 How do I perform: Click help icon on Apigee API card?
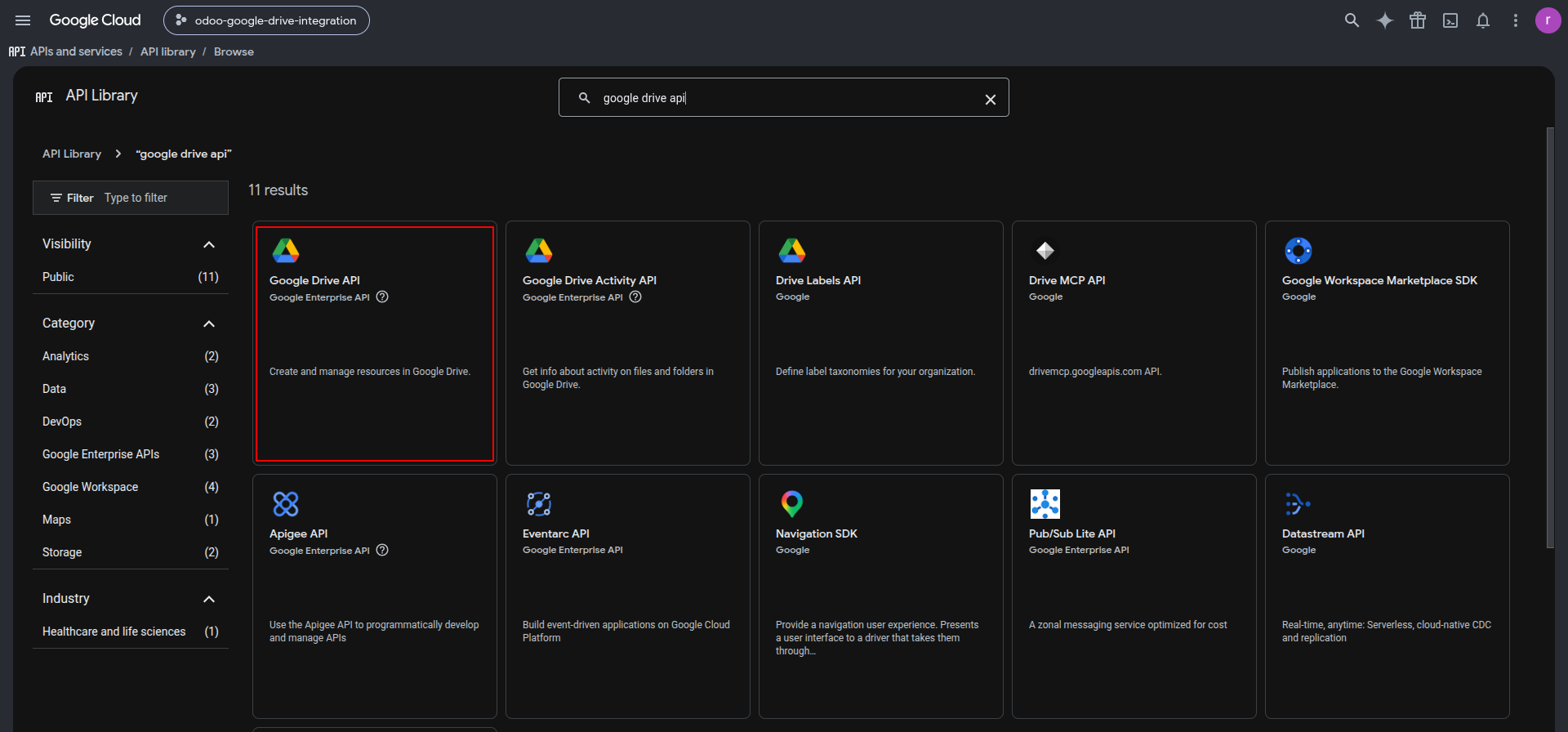click(x=382, y=551)
